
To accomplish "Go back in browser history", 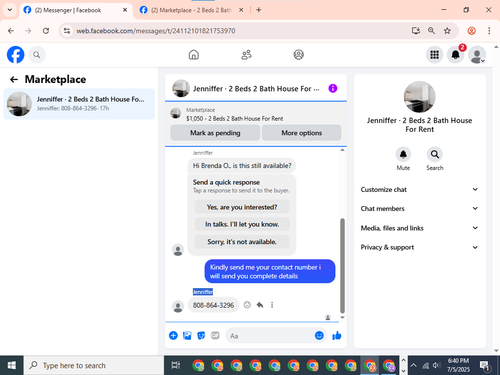I will 11,31.
